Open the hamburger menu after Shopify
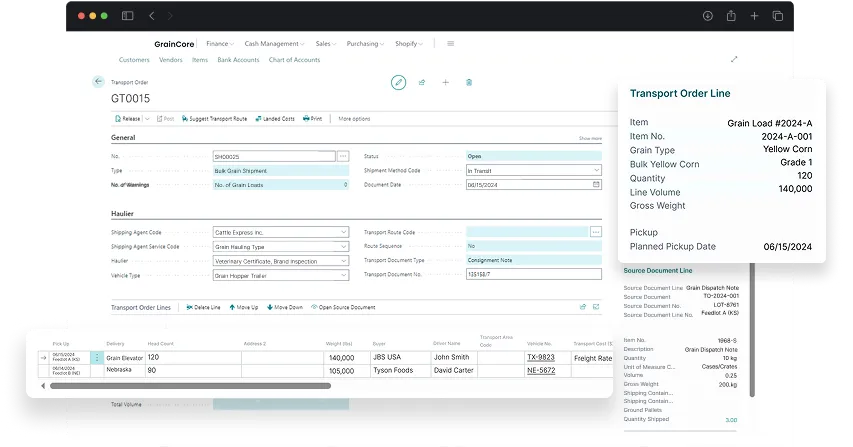Image resolution: width=853 pixels, height=447 pixels. tap(451, 44)
